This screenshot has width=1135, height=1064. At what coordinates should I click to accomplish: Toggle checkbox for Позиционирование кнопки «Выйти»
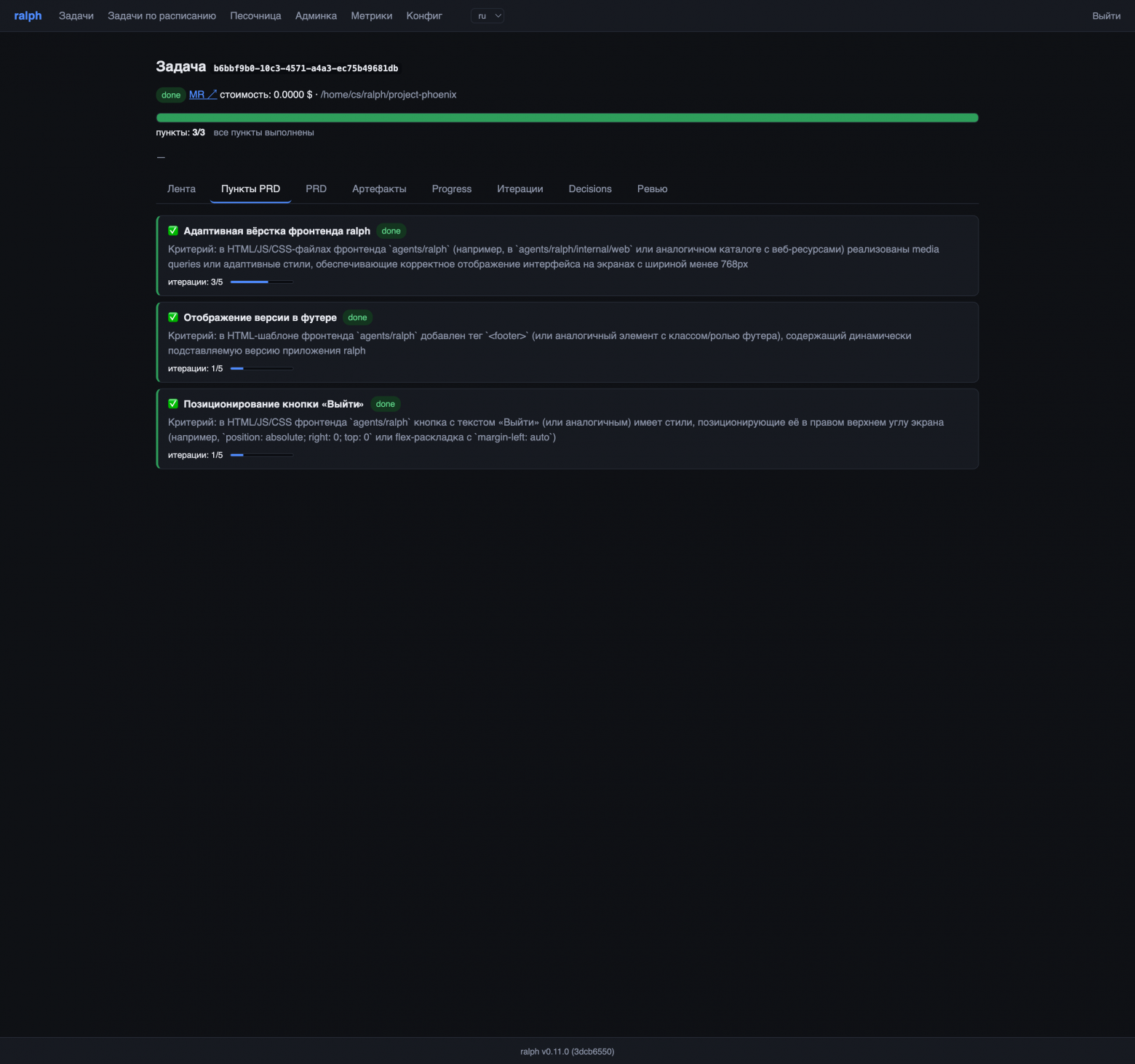[173, 404]
